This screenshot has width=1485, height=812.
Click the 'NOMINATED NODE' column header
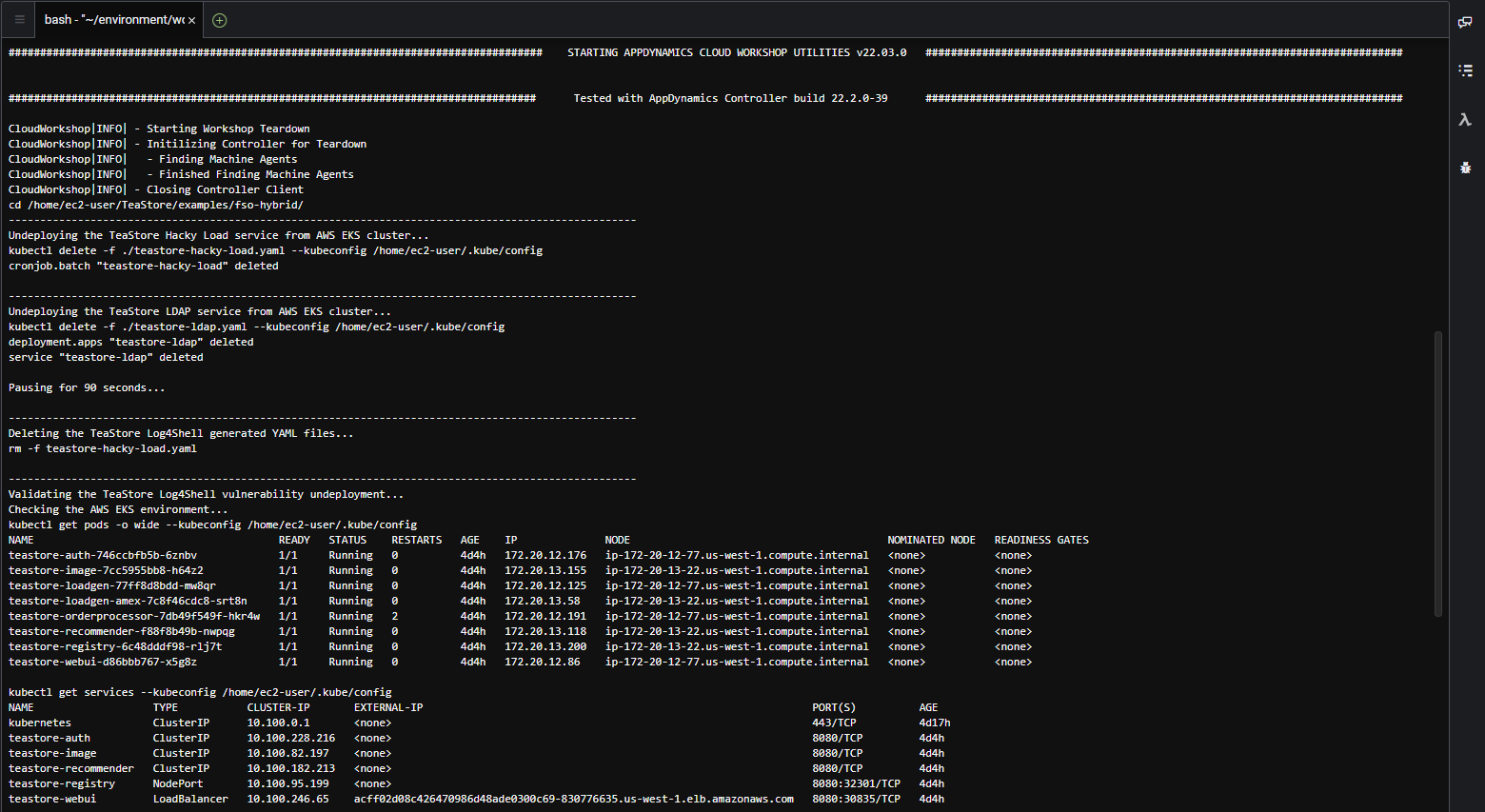click(932, 540)
